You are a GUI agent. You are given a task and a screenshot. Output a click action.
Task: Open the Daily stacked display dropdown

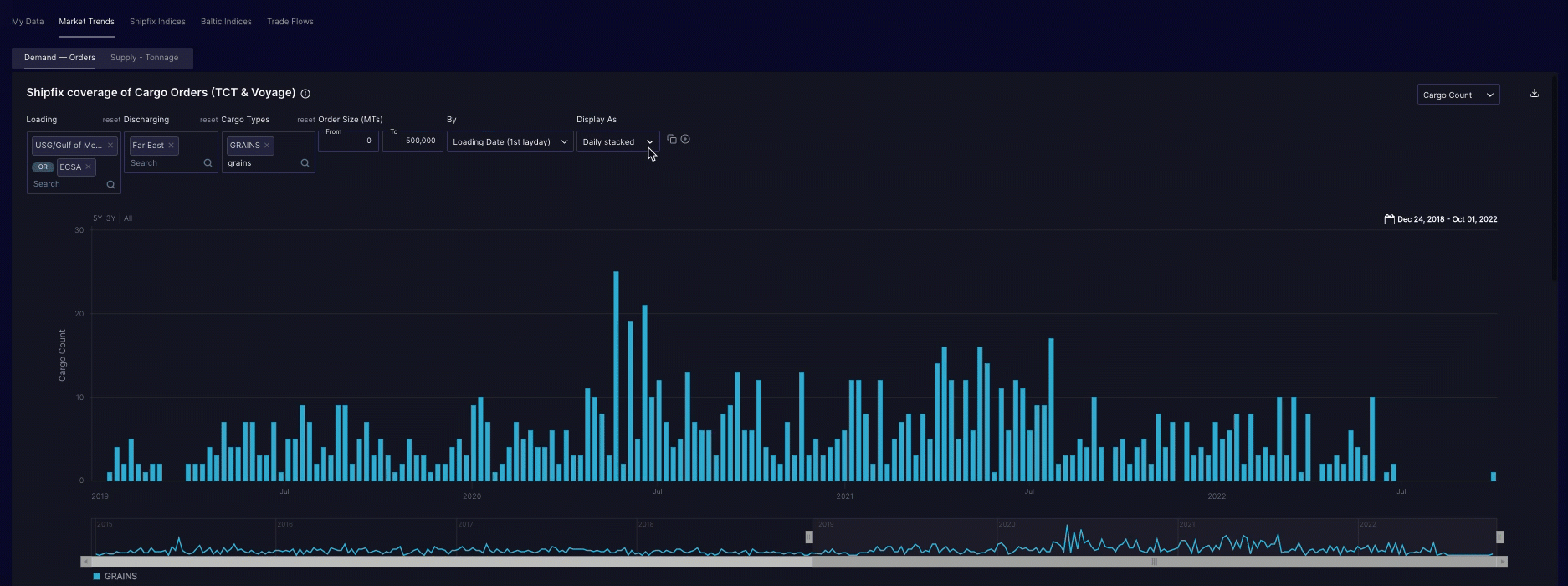tap(617, 142)
